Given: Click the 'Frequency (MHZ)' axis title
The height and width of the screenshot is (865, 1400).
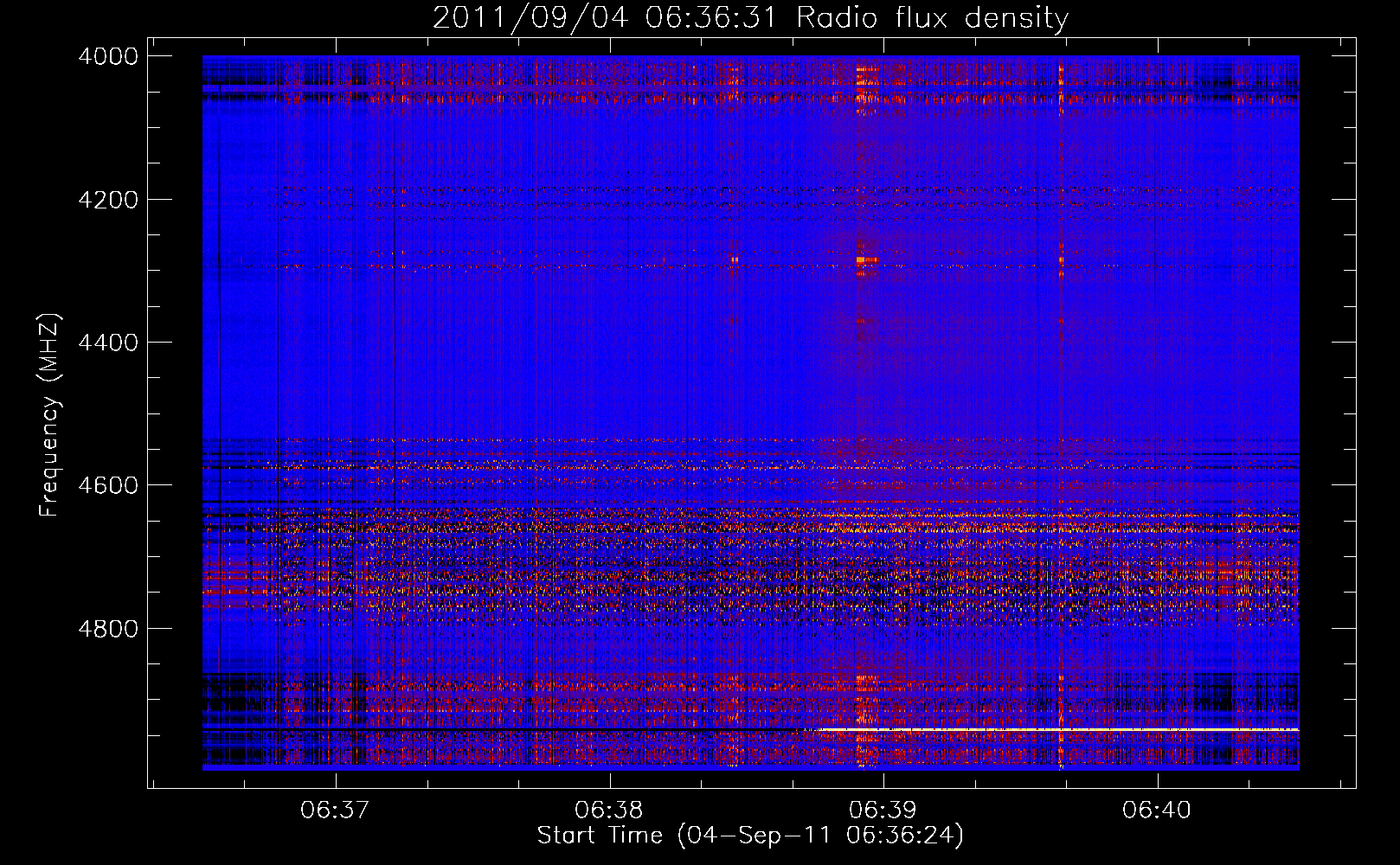Looking at the screenshot, I should [50, 415].
